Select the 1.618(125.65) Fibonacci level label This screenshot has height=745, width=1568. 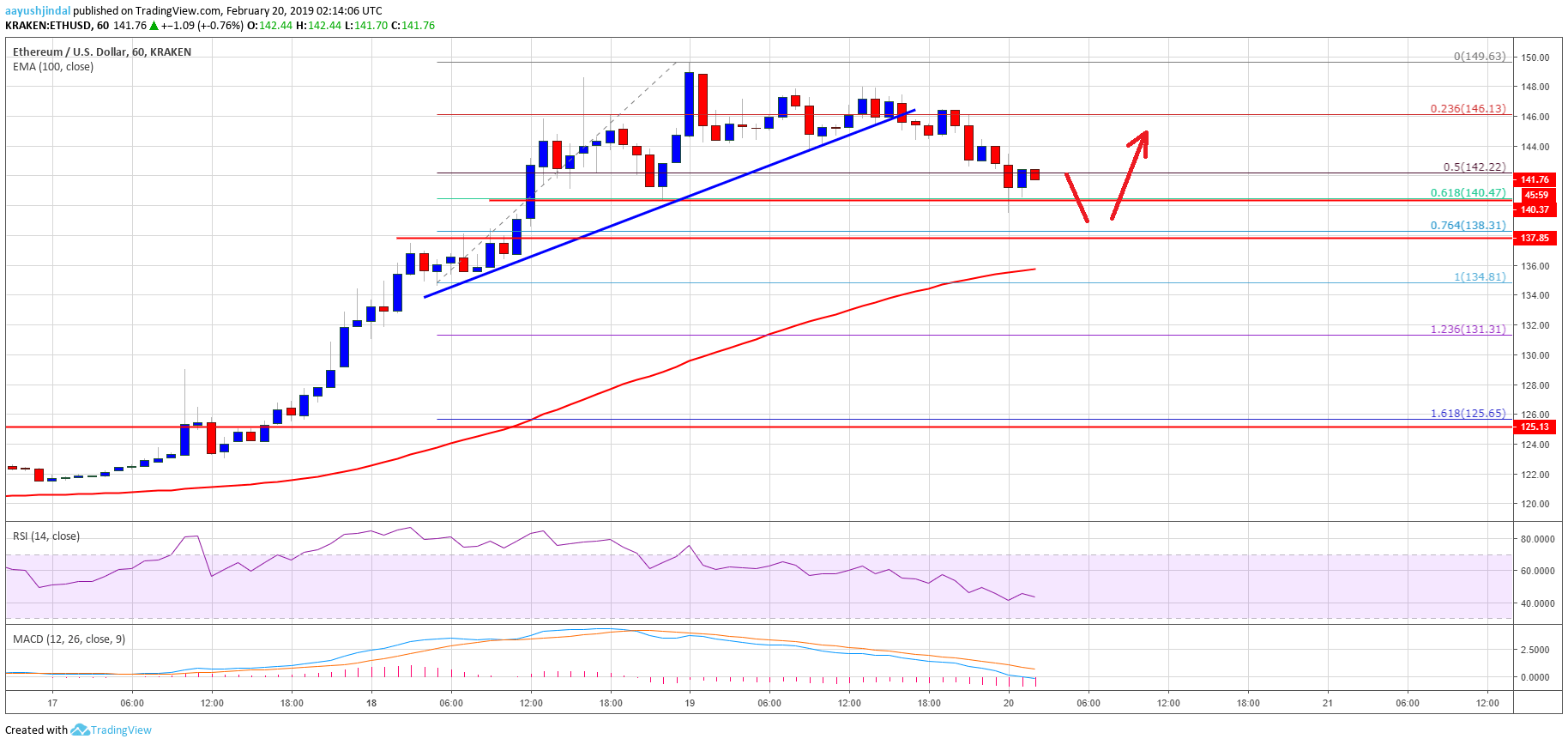(x=1468, y=413)
